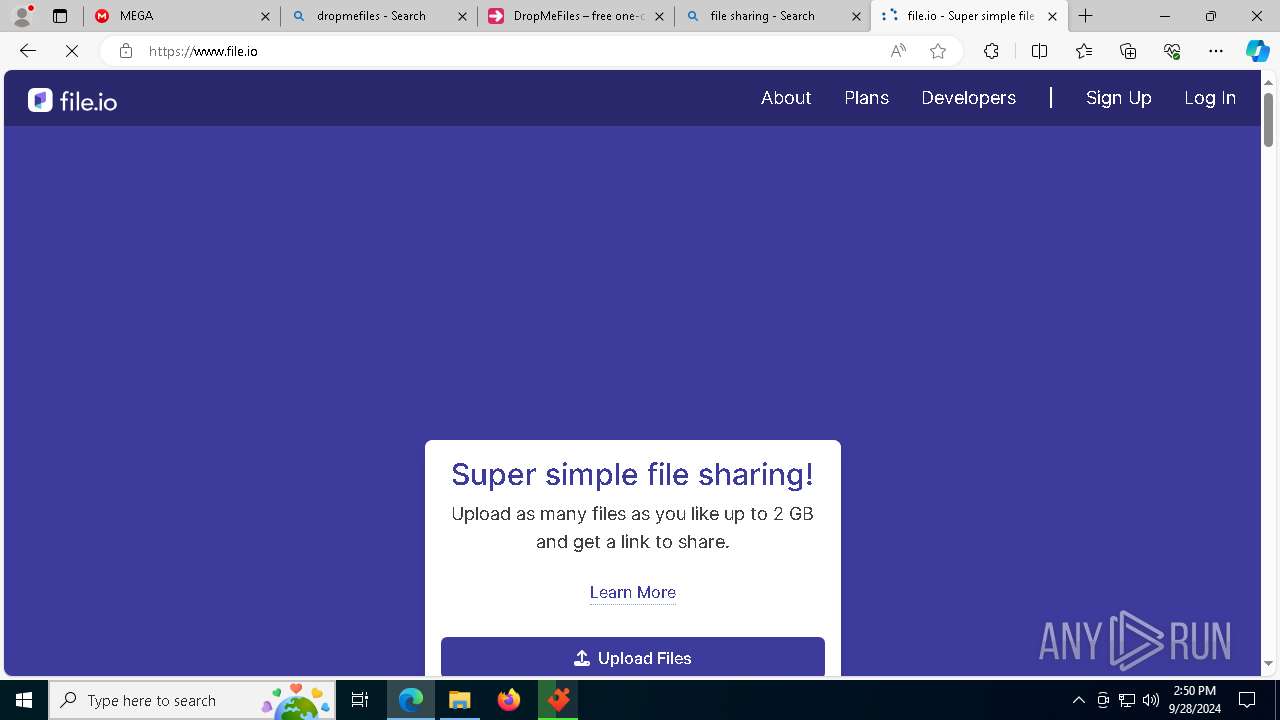The height and width of the screenshot is (720, 1280).
Task: View site information padlock icon
Action: click(126, 51)
